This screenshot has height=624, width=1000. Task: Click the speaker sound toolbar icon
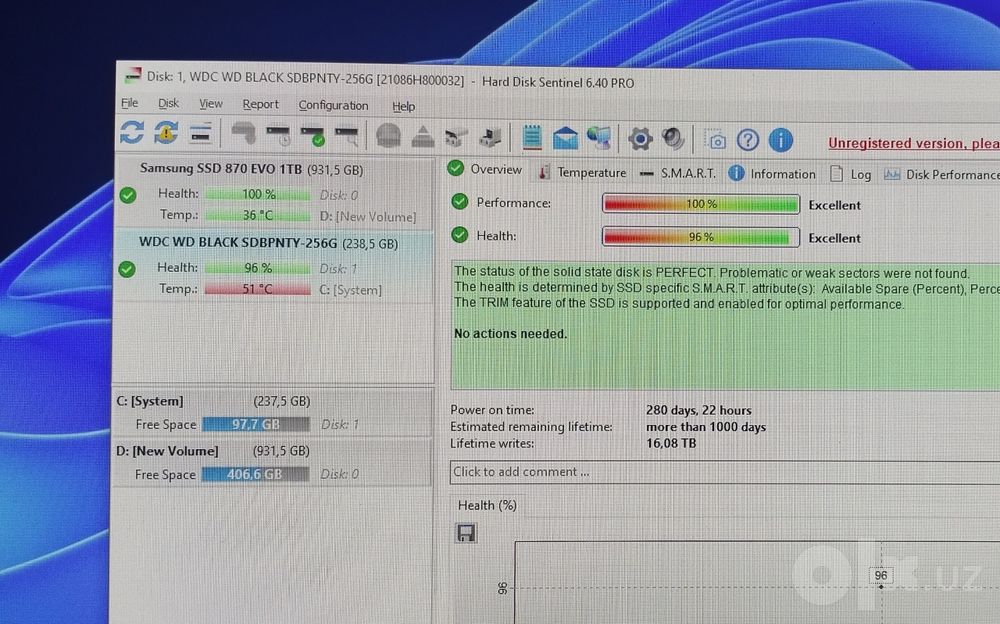[x=673, y=138]
